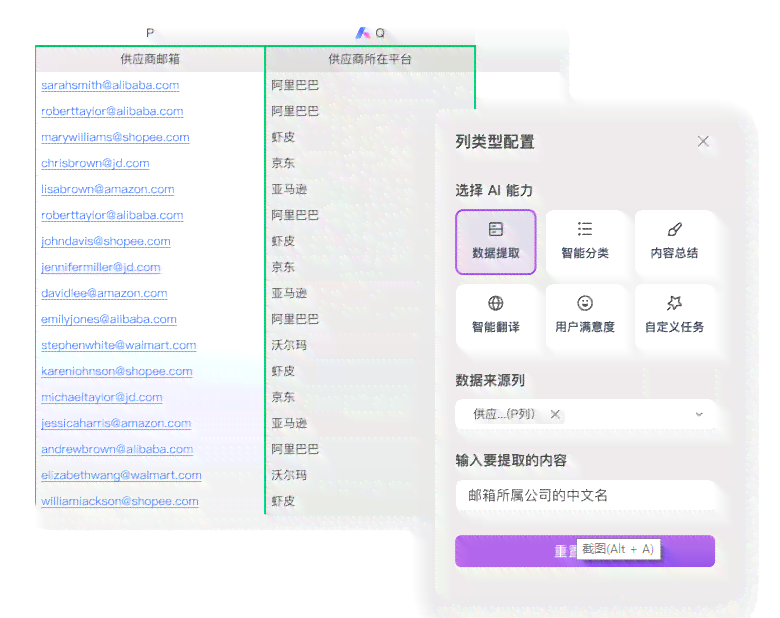Open karenjohnson@shopee.com email link
This screenshot has width=780, height=618.
point(116,371)
